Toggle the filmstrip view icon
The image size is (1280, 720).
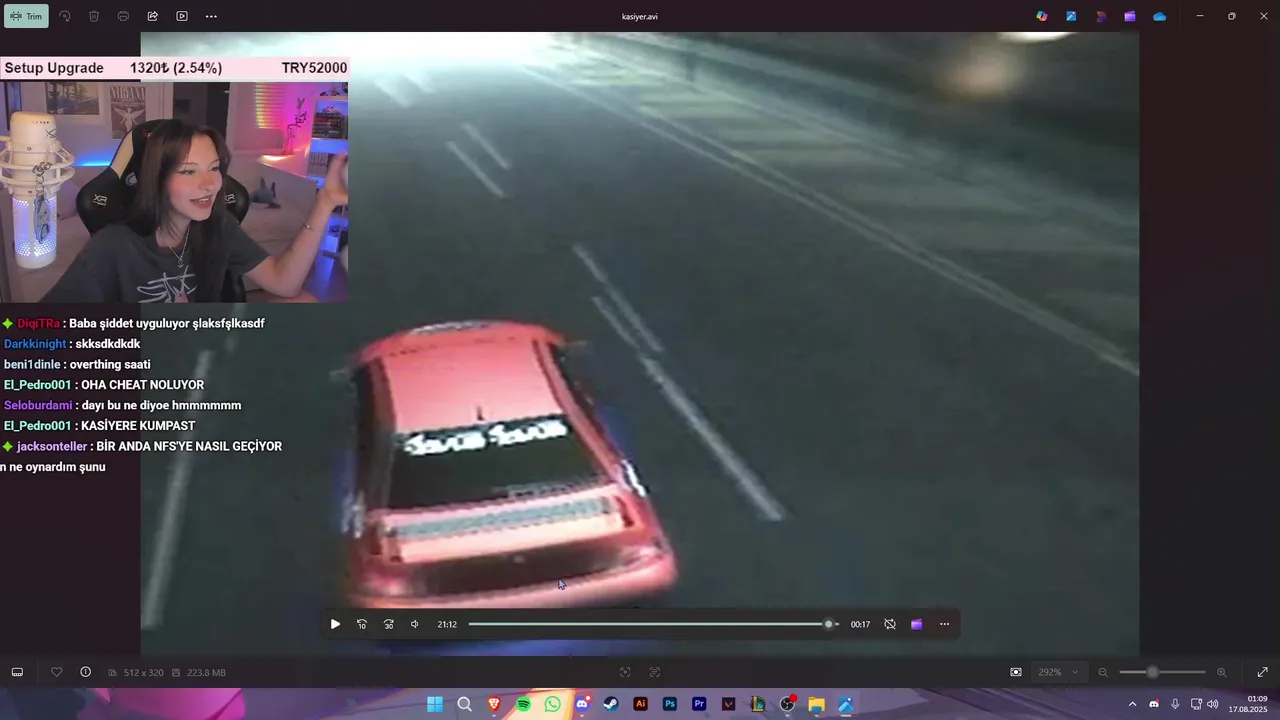coord(17,672)
